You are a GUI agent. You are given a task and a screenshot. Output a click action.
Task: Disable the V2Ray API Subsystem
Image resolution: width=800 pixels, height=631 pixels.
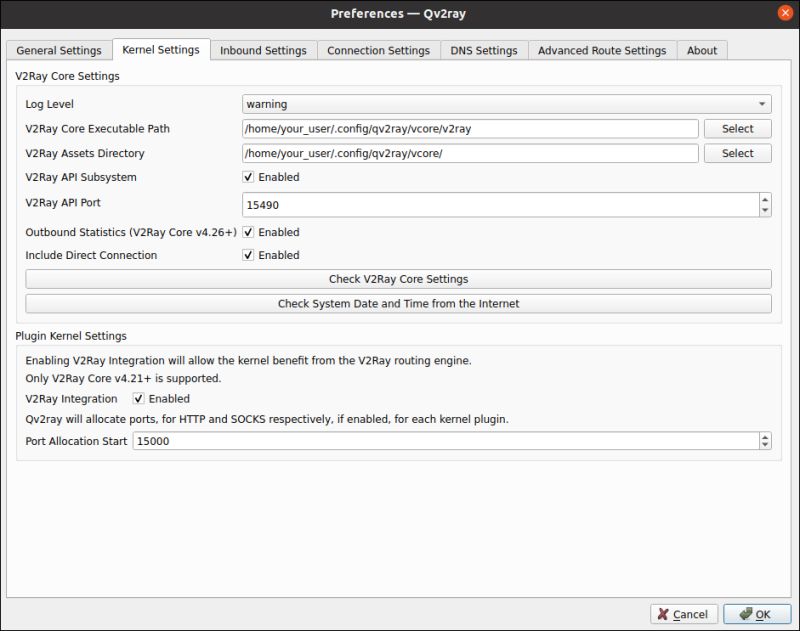tap(246, 177)
